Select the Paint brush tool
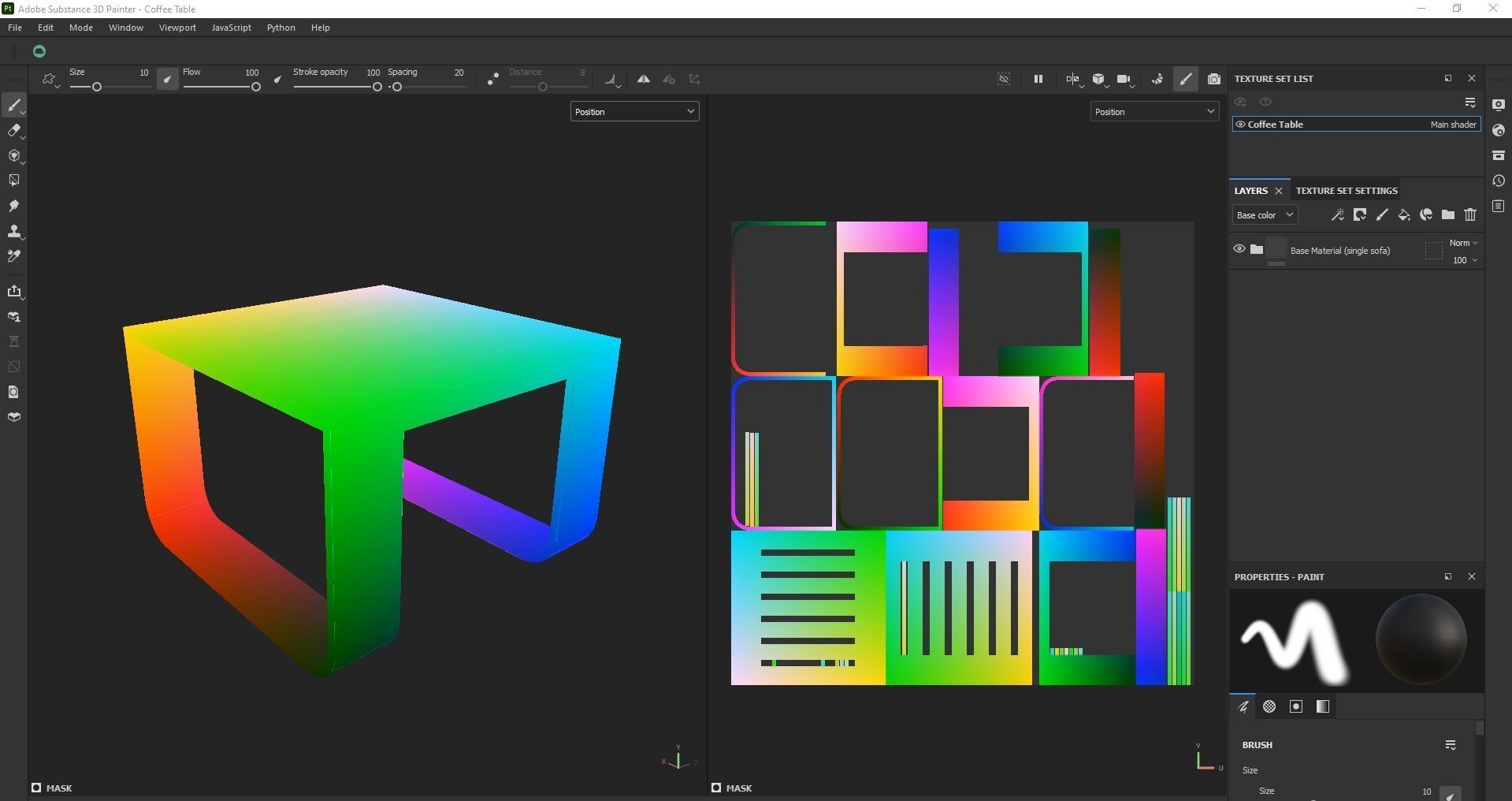The width and height of the screenshot is (1512, 801). (14, 106)
